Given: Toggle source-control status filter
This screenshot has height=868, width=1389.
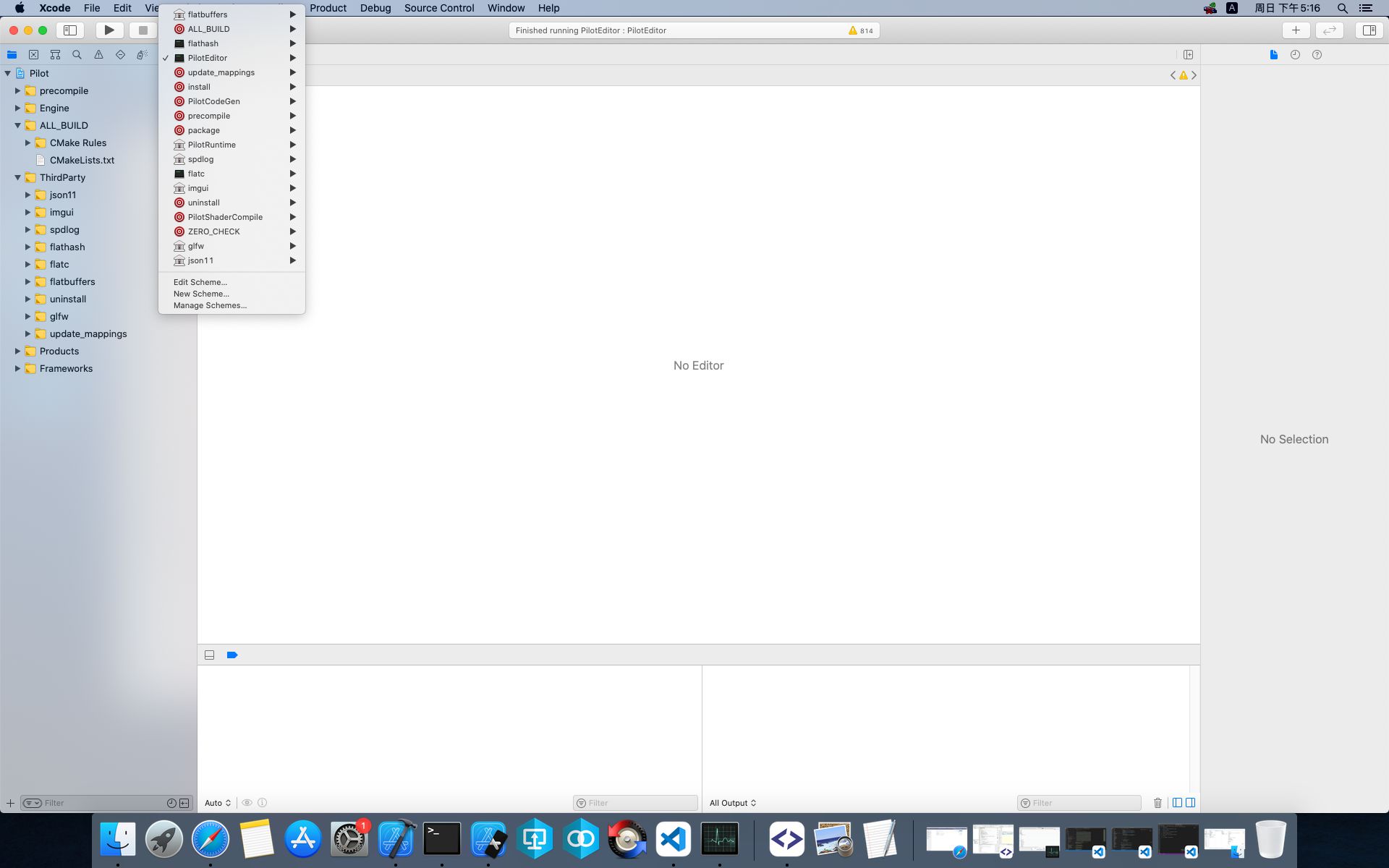Looking at the screenshot, I should coord(184,803).
